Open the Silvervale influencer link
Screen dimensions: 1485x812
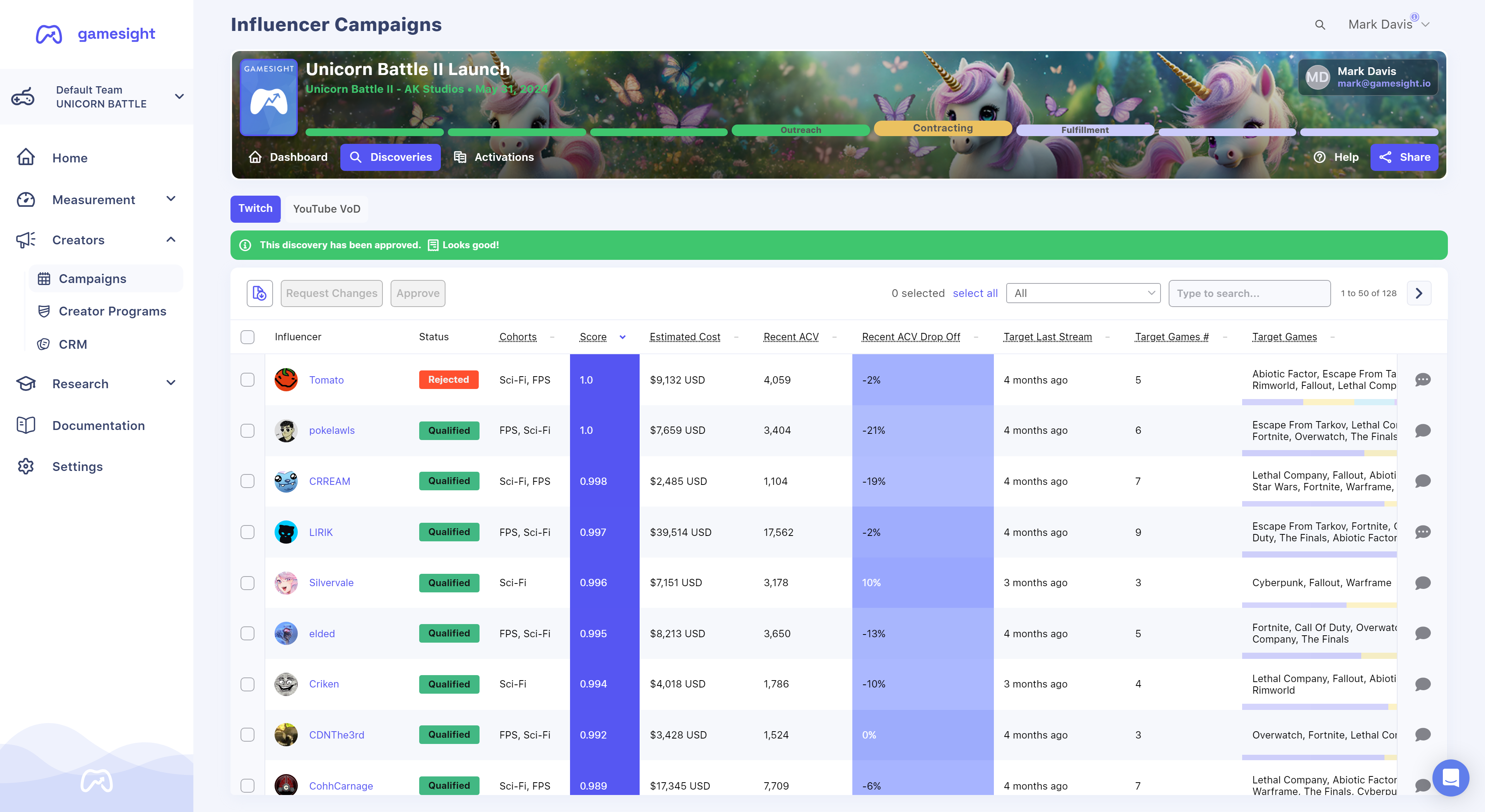coord(331,583)
